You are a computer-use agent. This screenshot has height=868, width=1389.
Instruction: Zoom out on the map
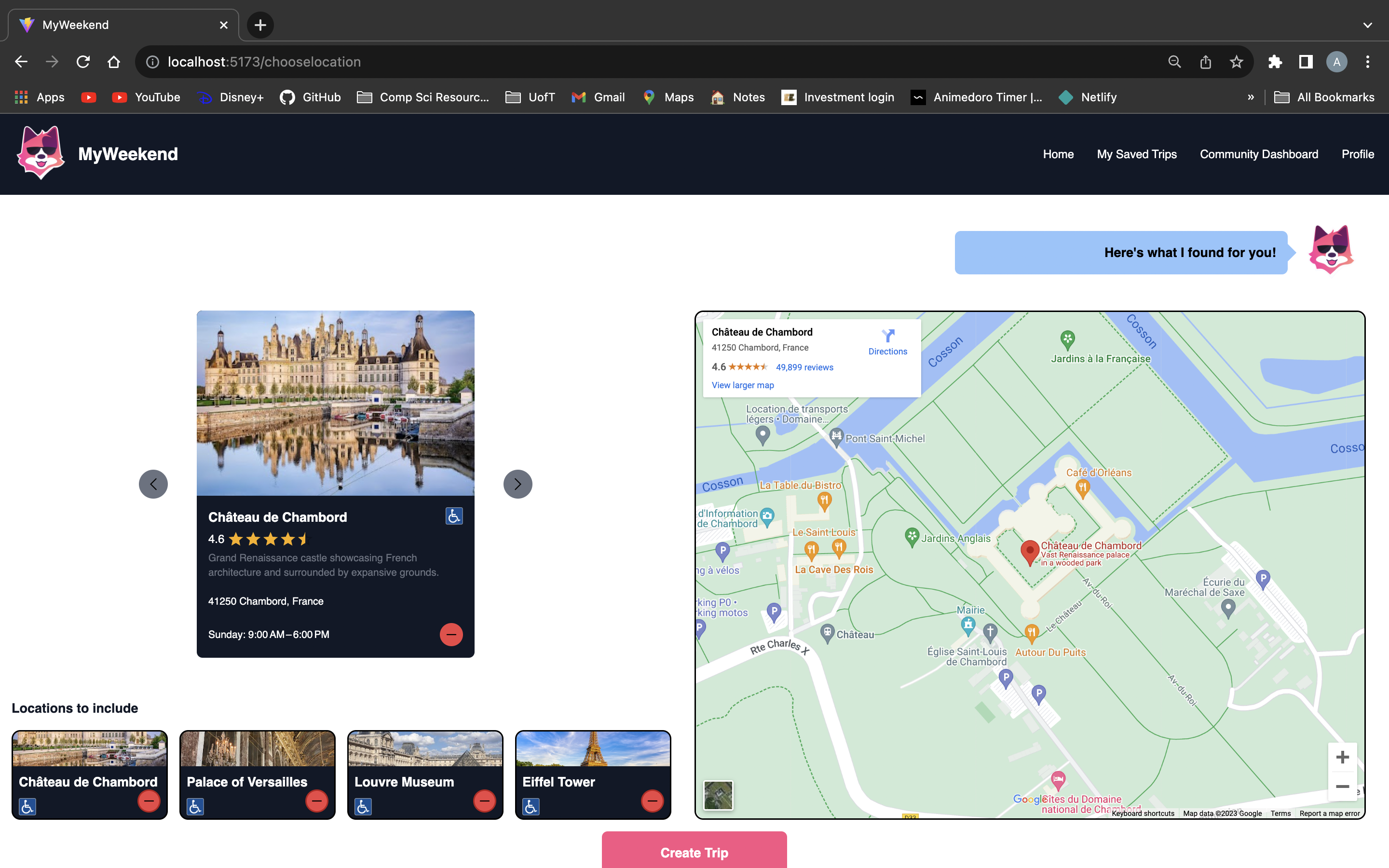tap(1342, 787)
